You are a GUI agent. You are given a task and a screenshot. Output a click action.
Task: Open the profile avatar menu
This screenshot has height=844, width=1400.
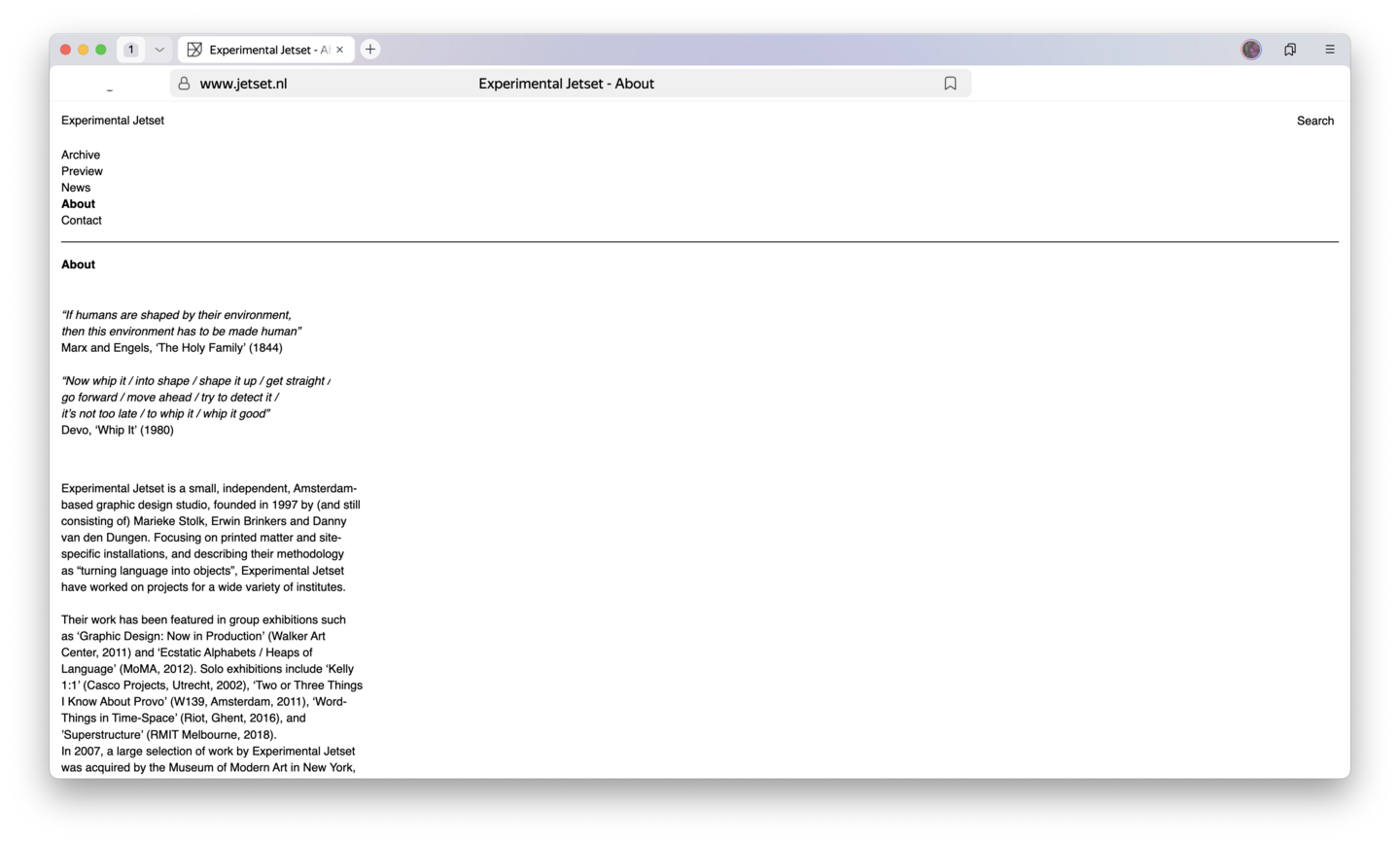(x=1251, y=50)
